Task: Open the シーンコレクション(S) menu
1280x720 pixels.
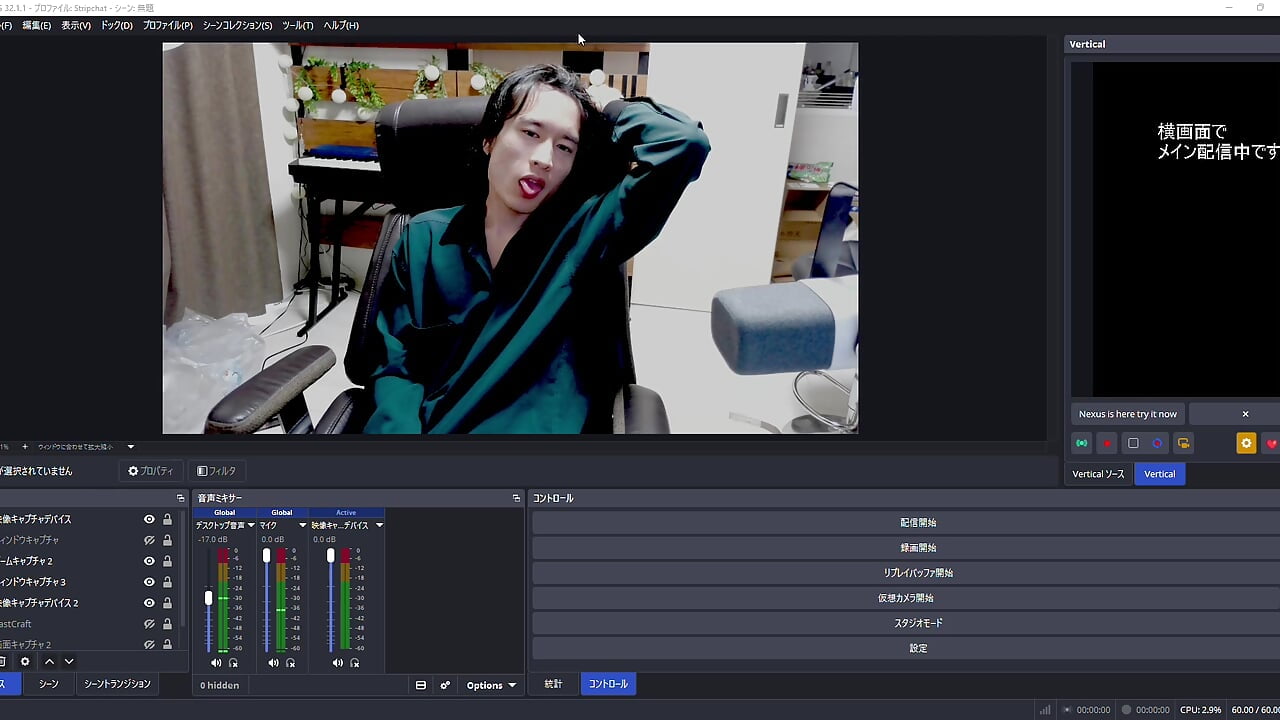Action: [x=237, y=25]
